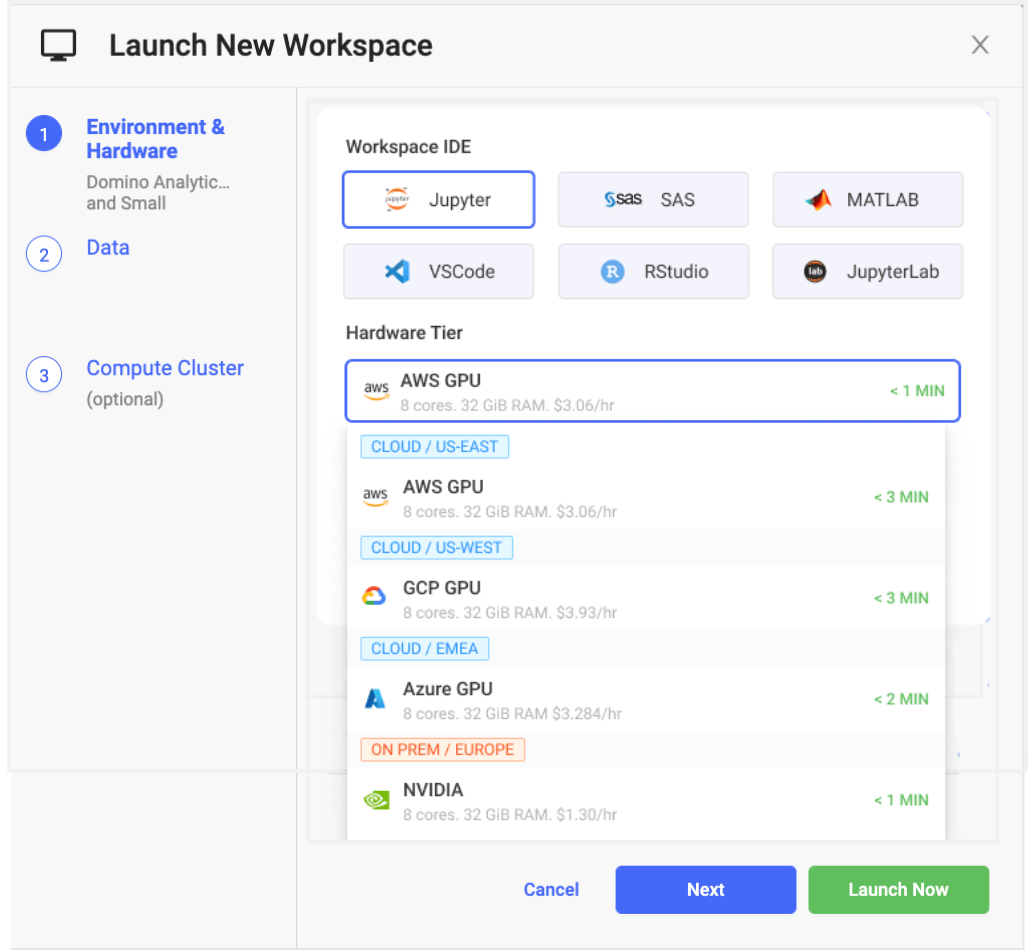1032x950 pixels.
Task: Select the VSCode workspace IDE
Action: (x=438, y=271)
